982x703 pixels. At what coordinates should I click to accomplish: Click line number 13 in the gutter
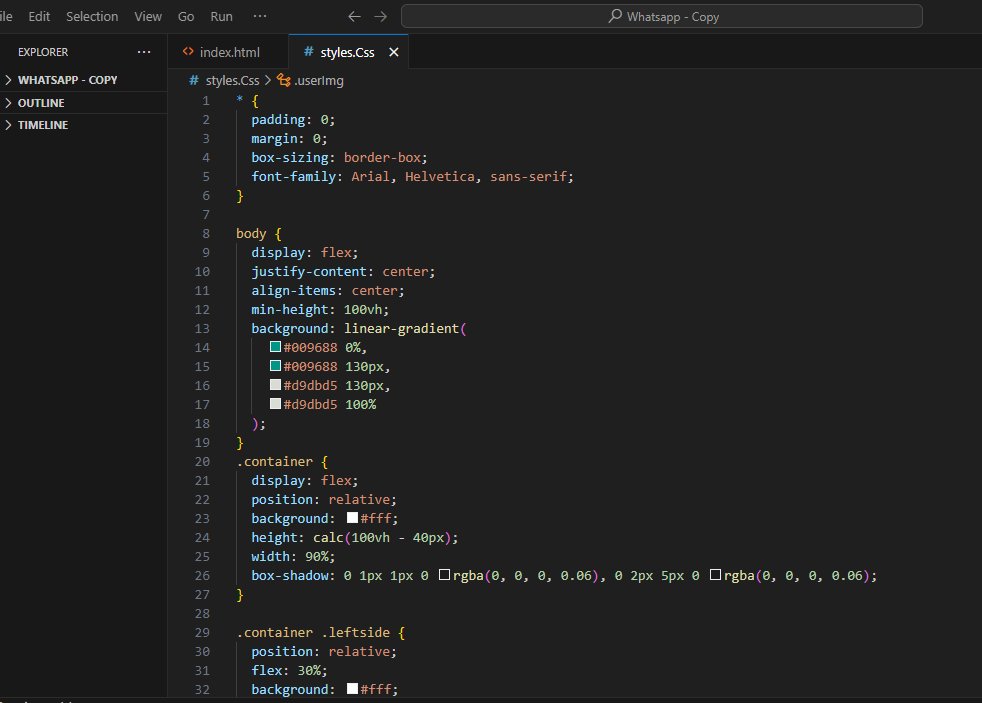tap(202, 329)
